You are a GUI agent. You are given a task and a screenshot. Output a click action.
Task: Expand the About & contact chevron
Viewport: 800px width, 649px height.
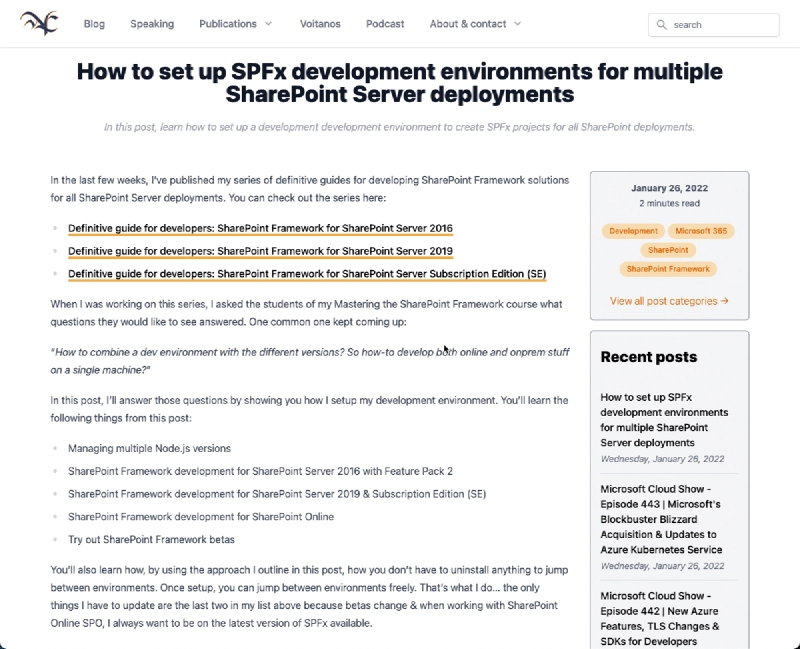(x=517, y=23)
